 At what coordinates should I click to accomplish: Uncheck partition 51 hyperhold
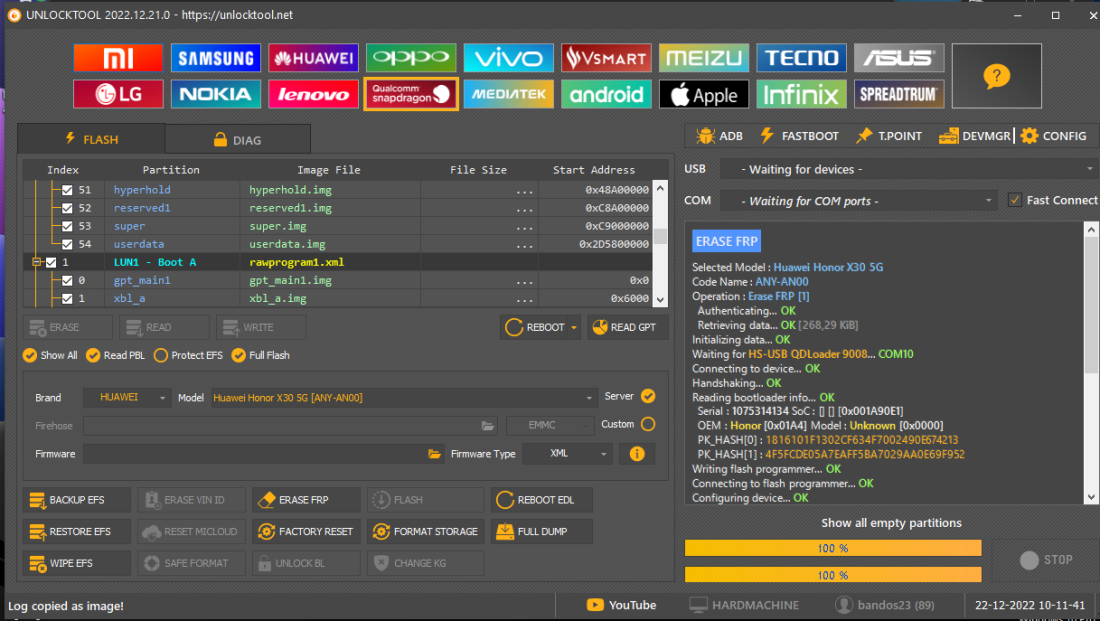tap(67, 190)
